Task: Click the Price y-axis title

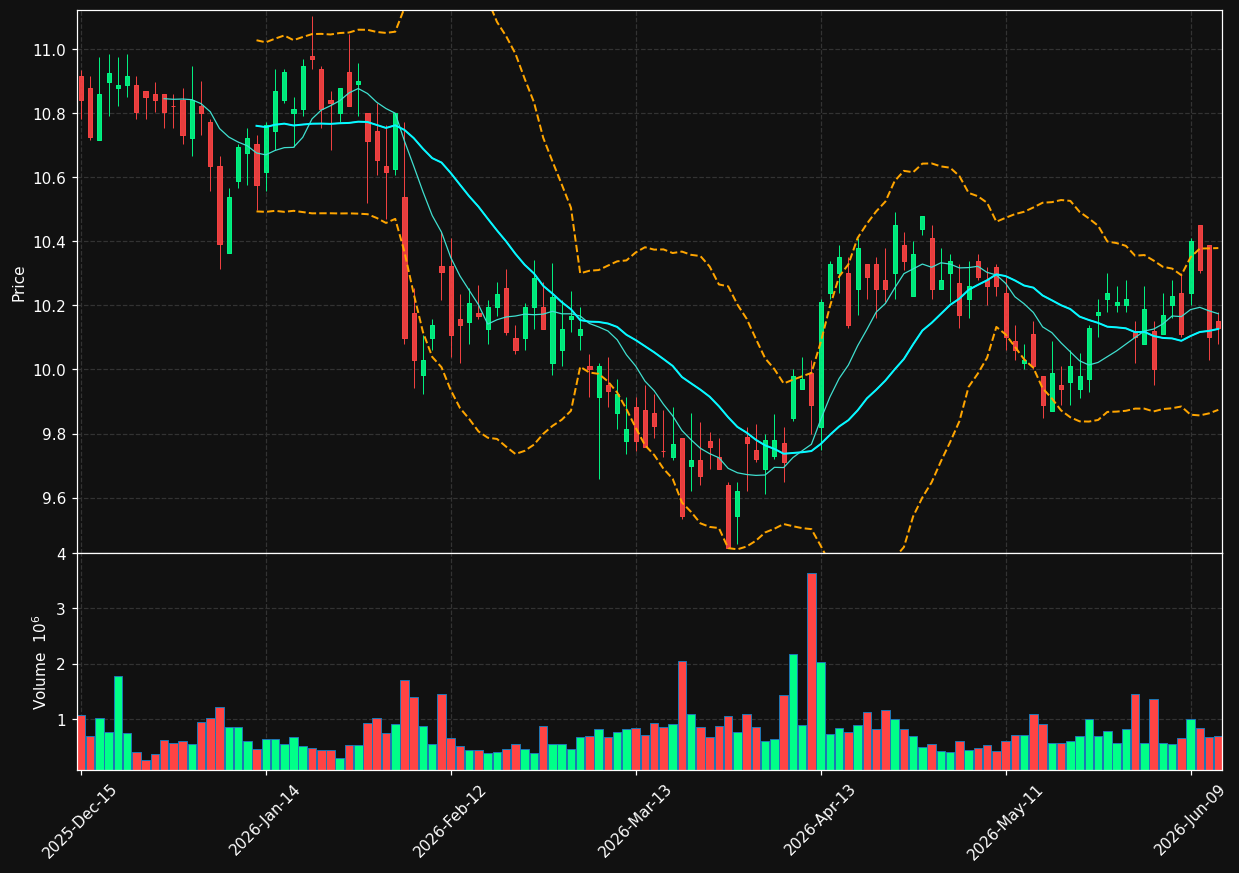Action: [19, 283]
